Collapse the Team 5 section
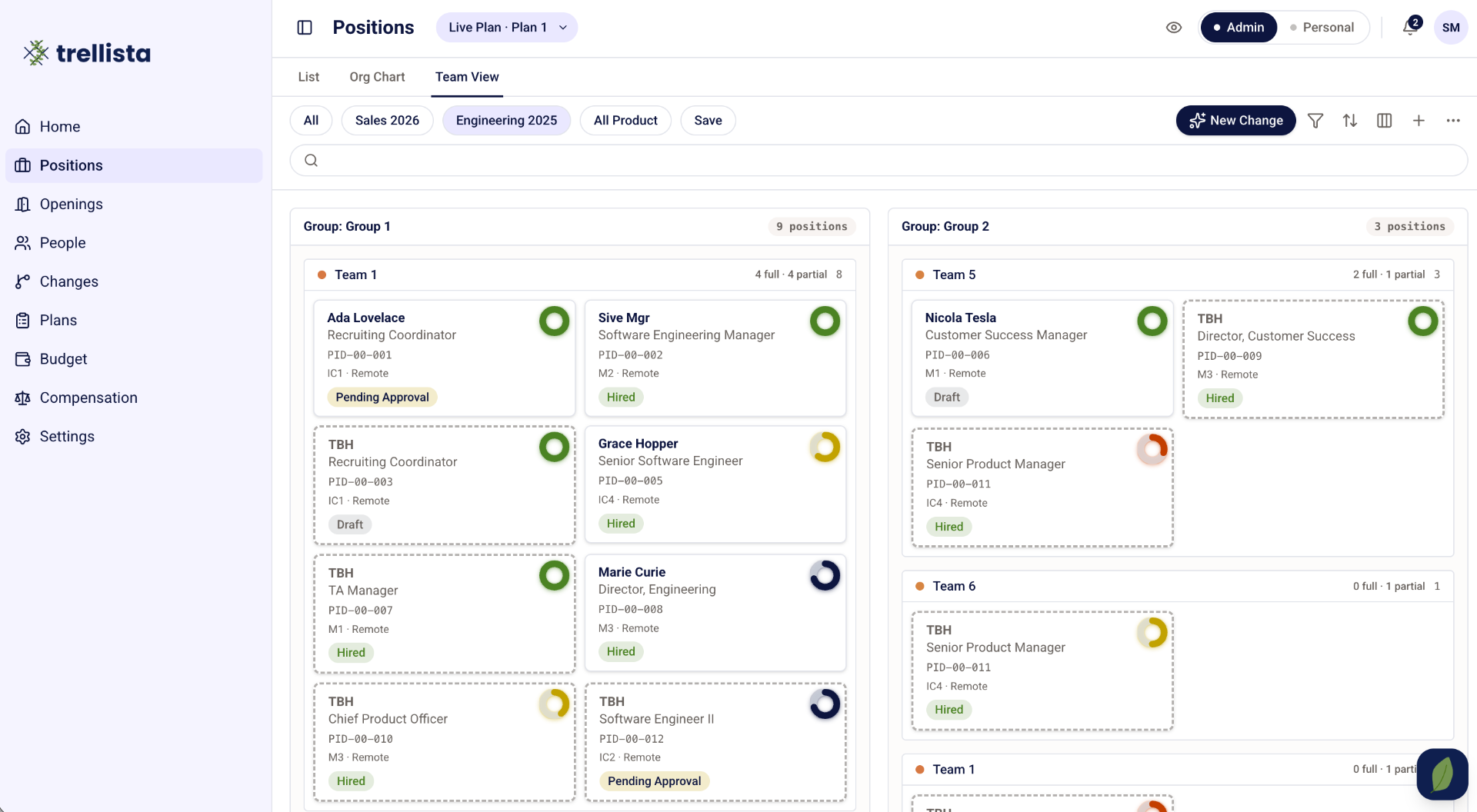 1178,275
